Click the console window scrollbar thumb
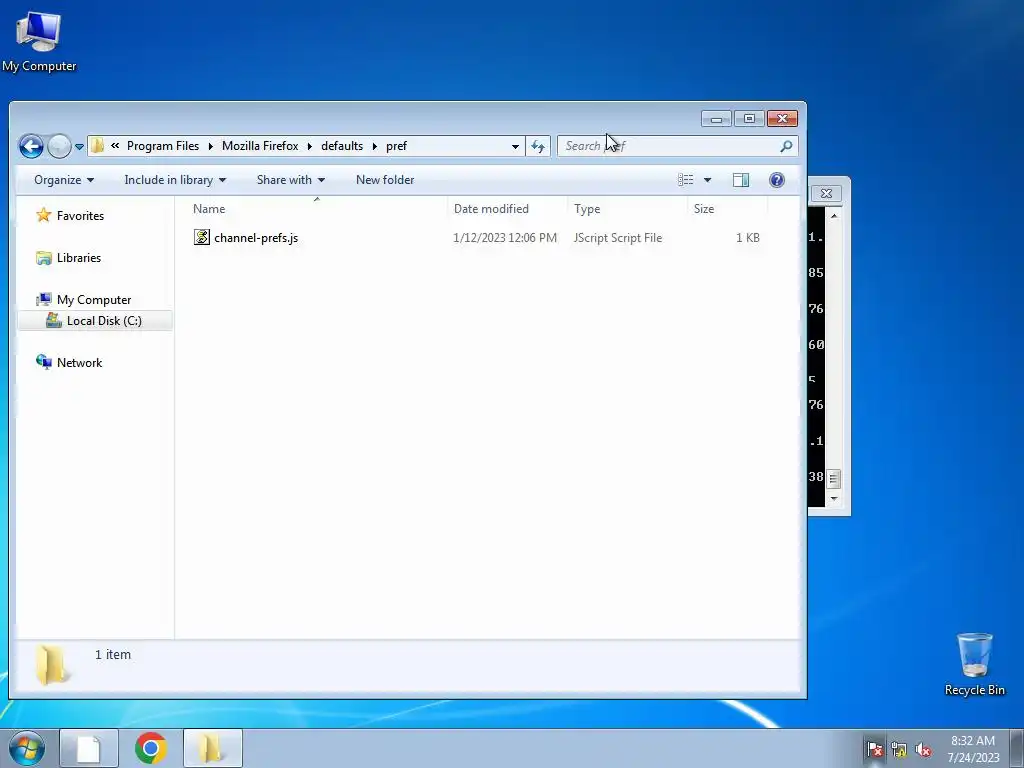 pos(834,479)
